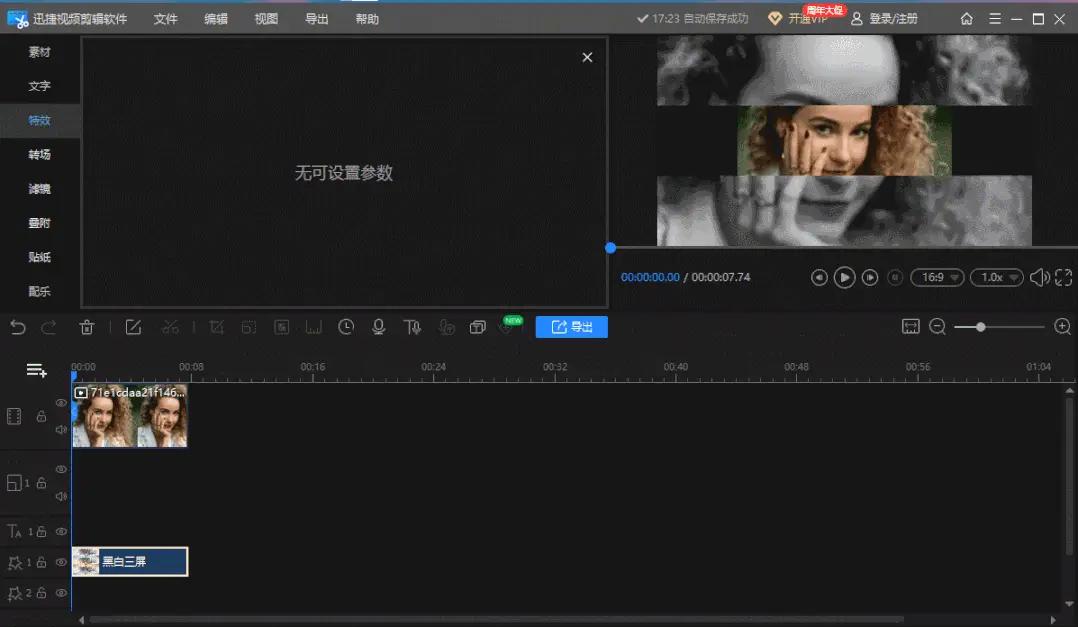Delete clip using the trash icon
This screenshot has width=1078, height=627.
(88, 326)
